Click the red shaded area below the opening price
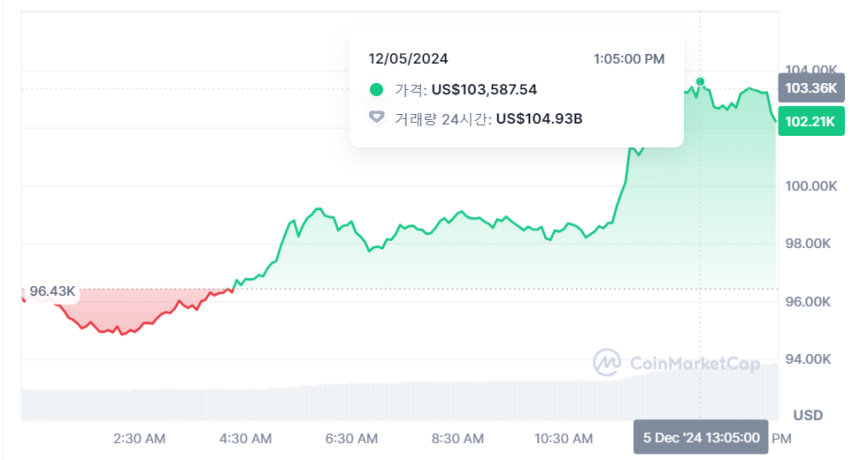The width and height of the screenshot is (860, 460). (x=110, y=310)
